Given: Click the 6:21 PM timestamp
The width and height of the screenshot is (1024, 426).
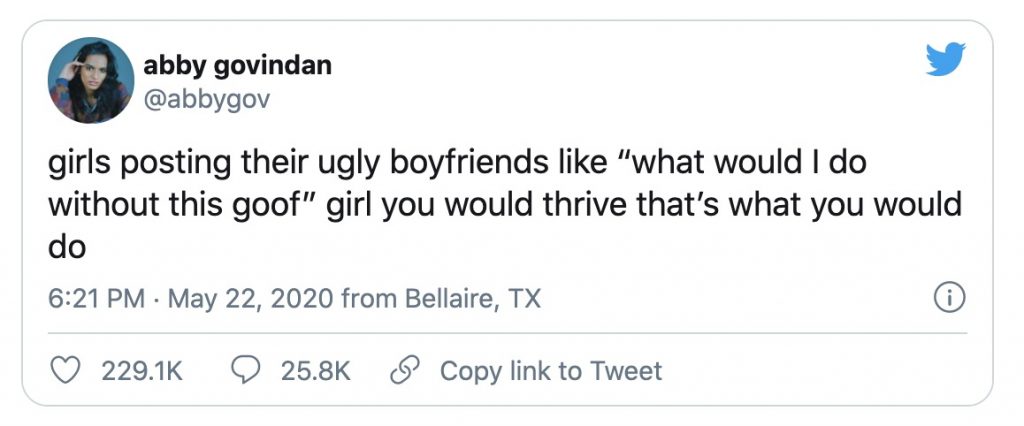Looking at the screenshot, I should tap(93, 298).
